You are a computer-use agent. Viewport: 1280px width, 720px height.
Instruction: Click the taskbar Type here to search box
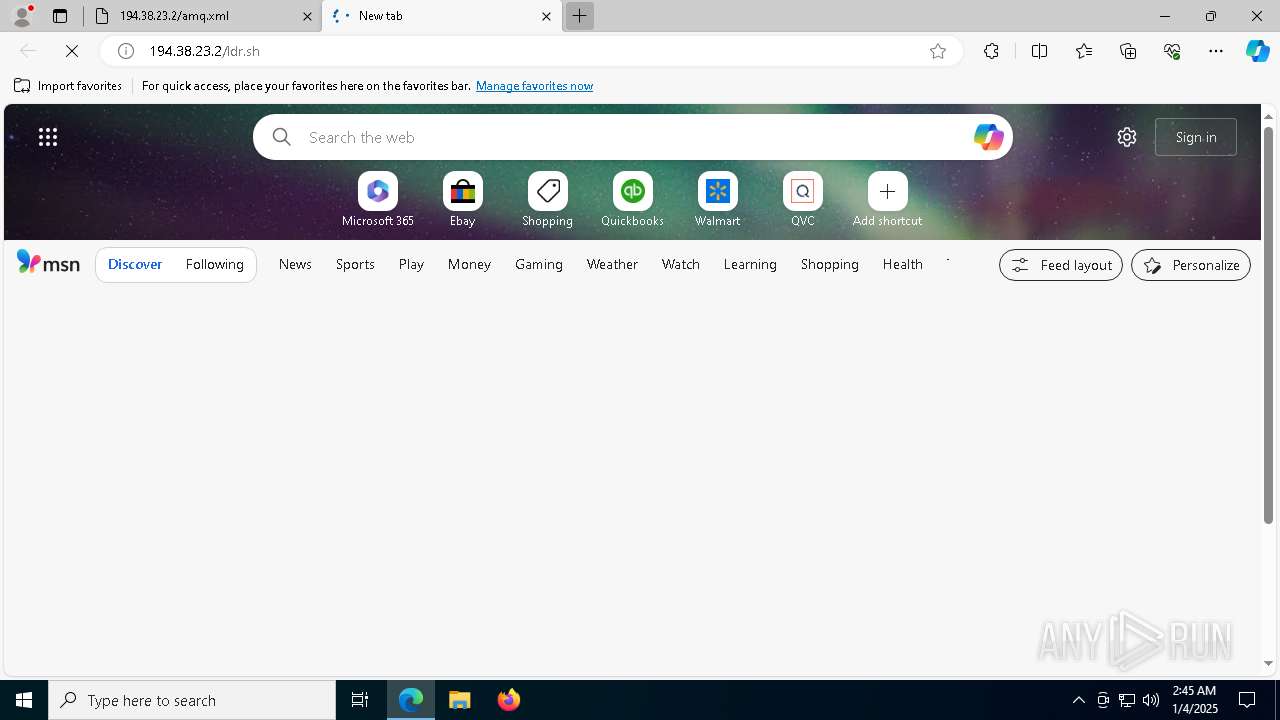click(x=192, y=700)
